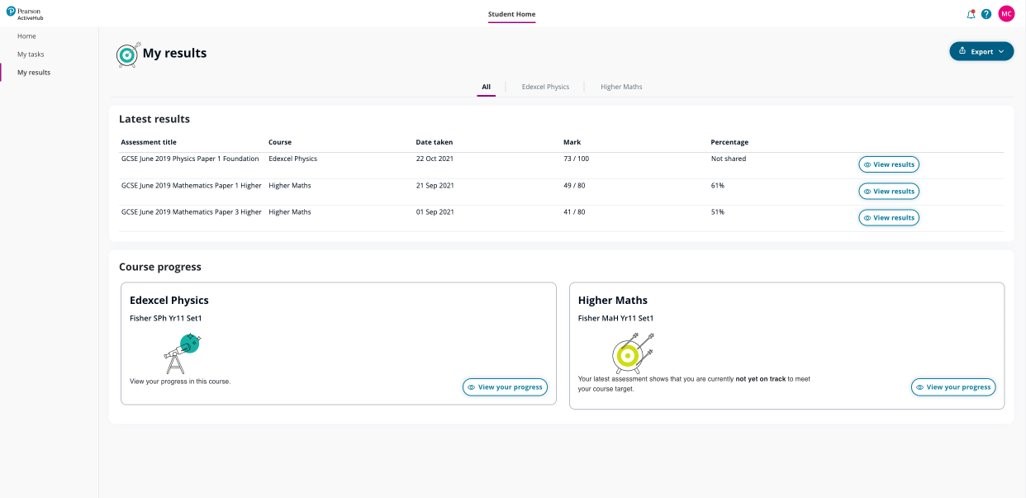The width and height of the screenshot is (1026, 498).
Task: Go to Home in the sidebar
Action: [27, 36]
